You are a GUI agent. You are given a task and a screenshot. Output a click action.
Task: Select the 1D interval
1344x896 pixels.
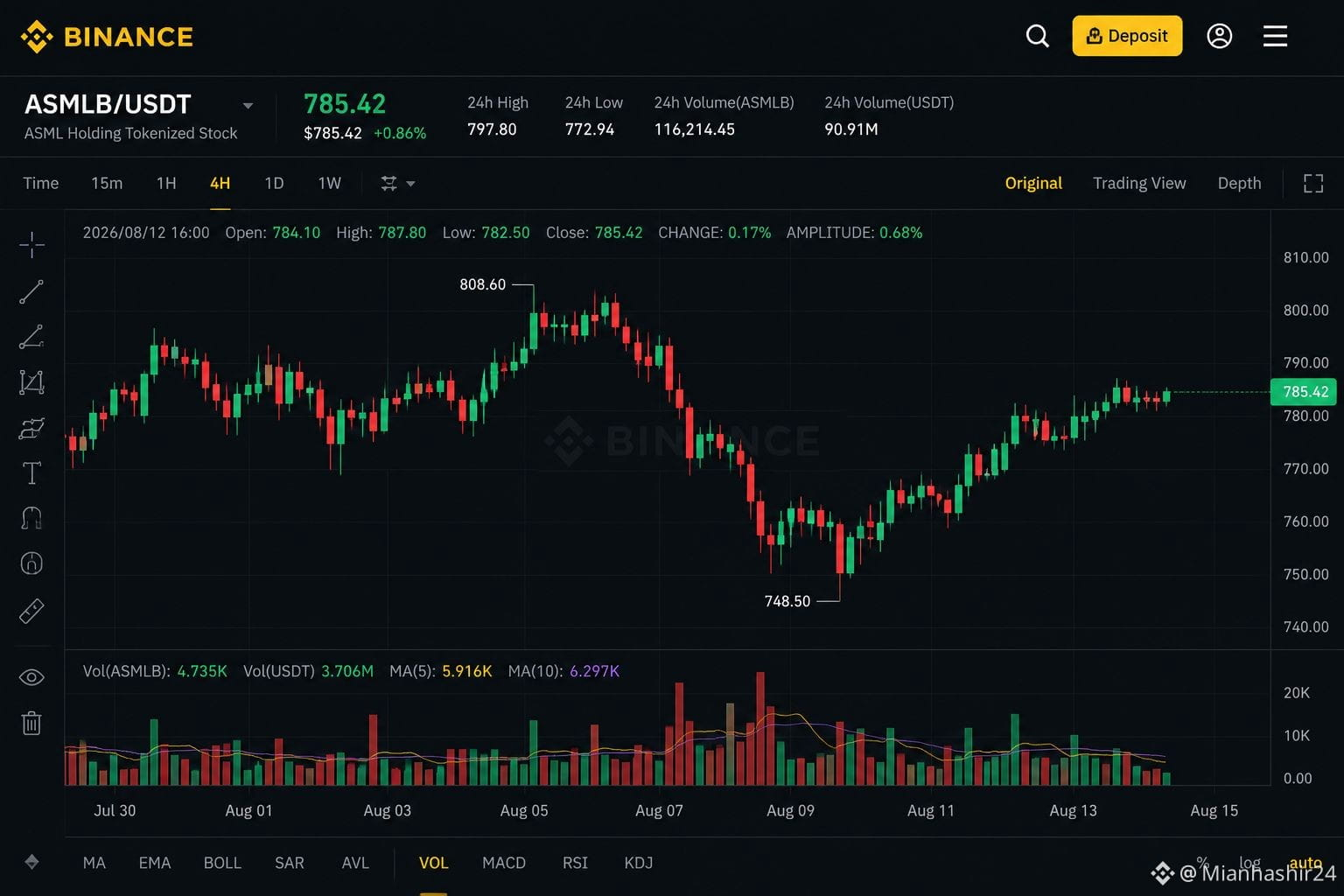[274, 183]
